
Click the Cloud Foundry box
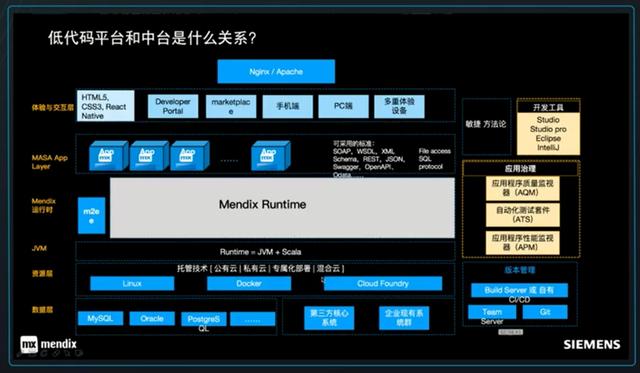click(383, 283)
